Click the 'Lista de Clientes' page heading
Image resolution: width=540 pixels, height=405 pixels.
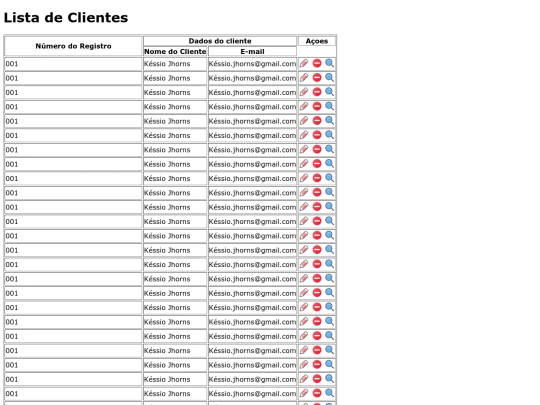pos(66,18)
